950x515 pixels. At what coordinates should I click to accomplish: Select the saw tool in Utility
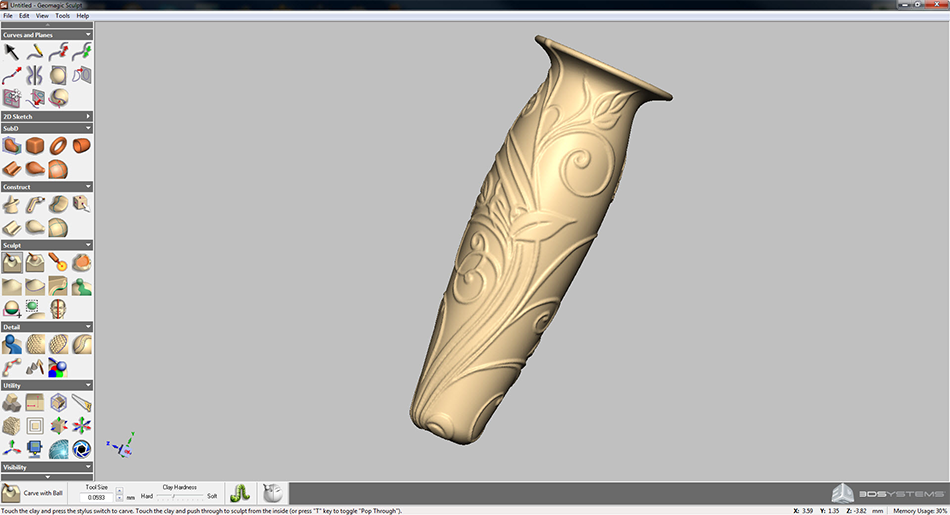pos(82,402)
